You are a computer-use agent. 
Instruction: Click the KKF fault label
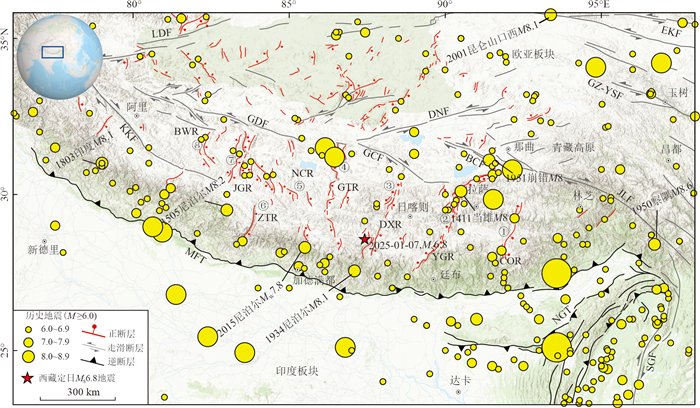127,133
